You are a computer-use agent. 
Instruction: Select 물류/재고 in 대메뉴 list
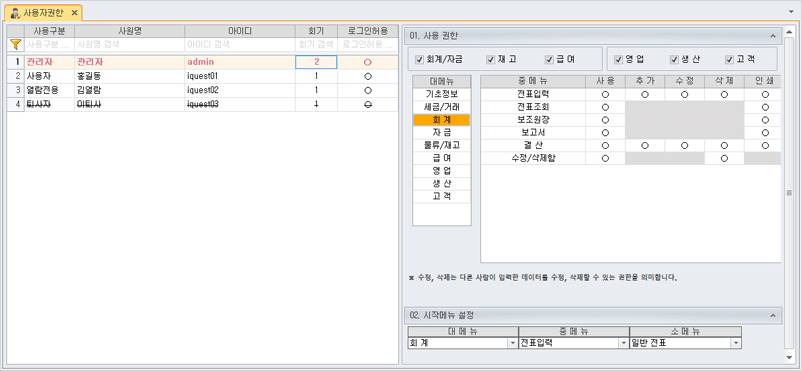442,145
